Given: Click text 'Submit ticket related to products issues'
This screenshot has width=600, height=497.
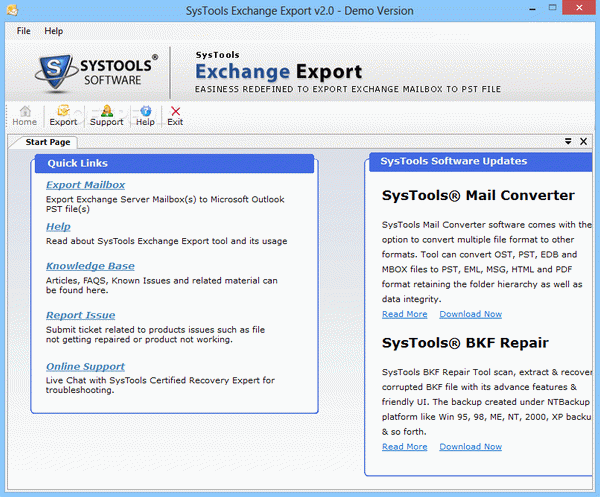Looking at the screenshot, I should point(130,330).
